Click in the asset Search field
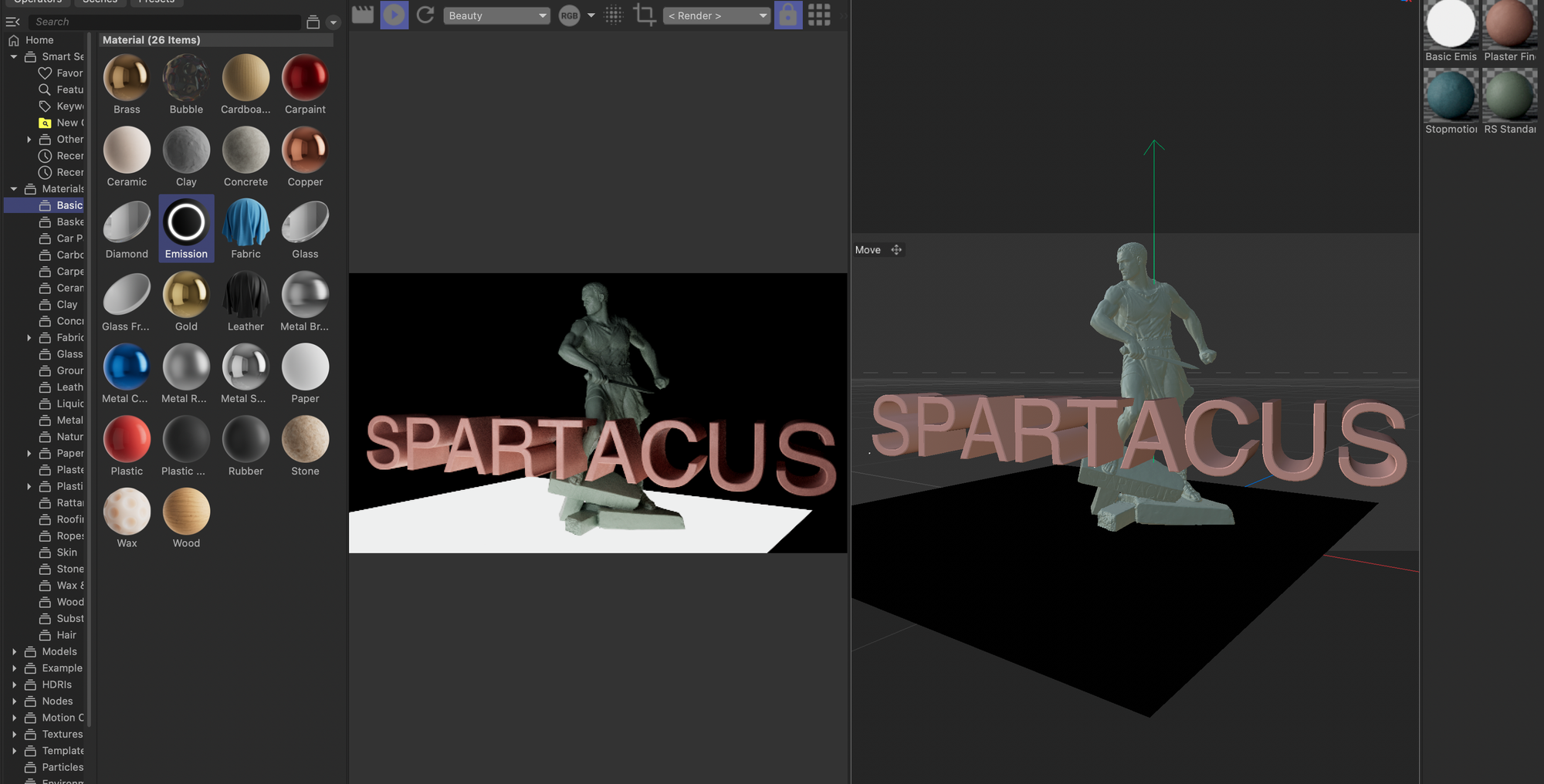Image resolution: width=1544 pixels, height=784 pixels. tap(162, 22)
